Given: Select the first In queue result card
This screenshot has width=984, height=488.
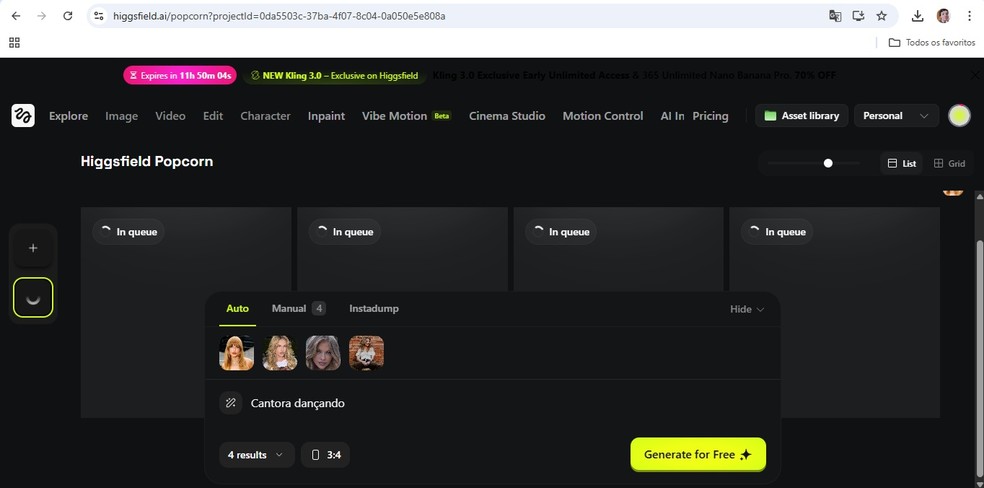Looking at the screenshot, I should click(x=186, y=312).
